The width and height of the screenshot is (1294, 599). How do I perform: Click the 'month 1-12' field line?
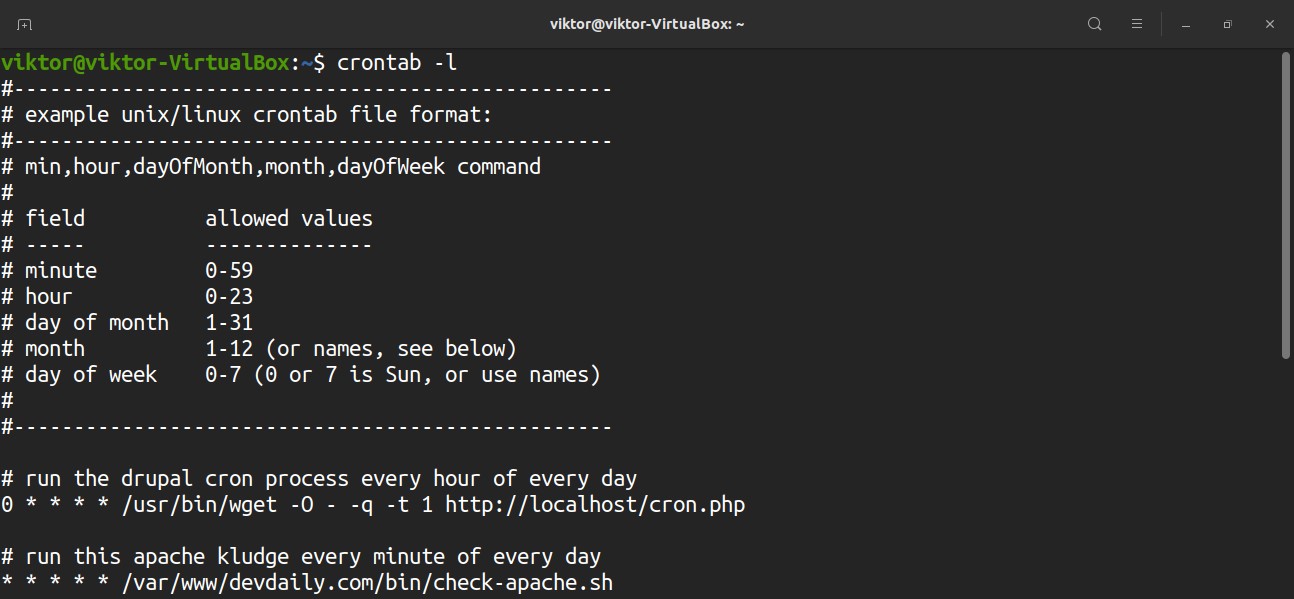(260, 348)
